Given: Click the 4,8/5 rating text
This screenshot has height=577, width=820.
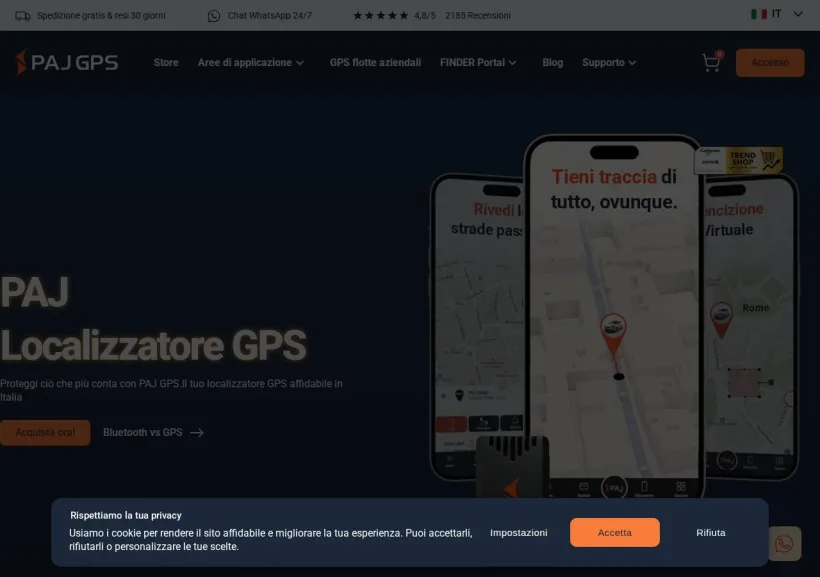Looking at the screenshot, I should [425, 16].
